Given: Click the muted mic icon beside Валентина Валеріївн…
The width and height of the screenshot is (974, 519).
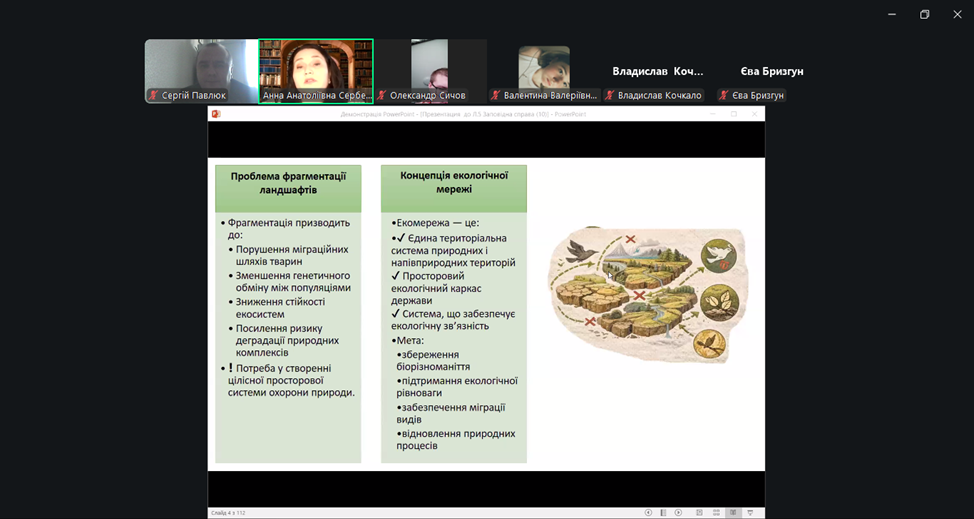Looking at the screenshot, I should pyautogui.click(x=496, y=96).
